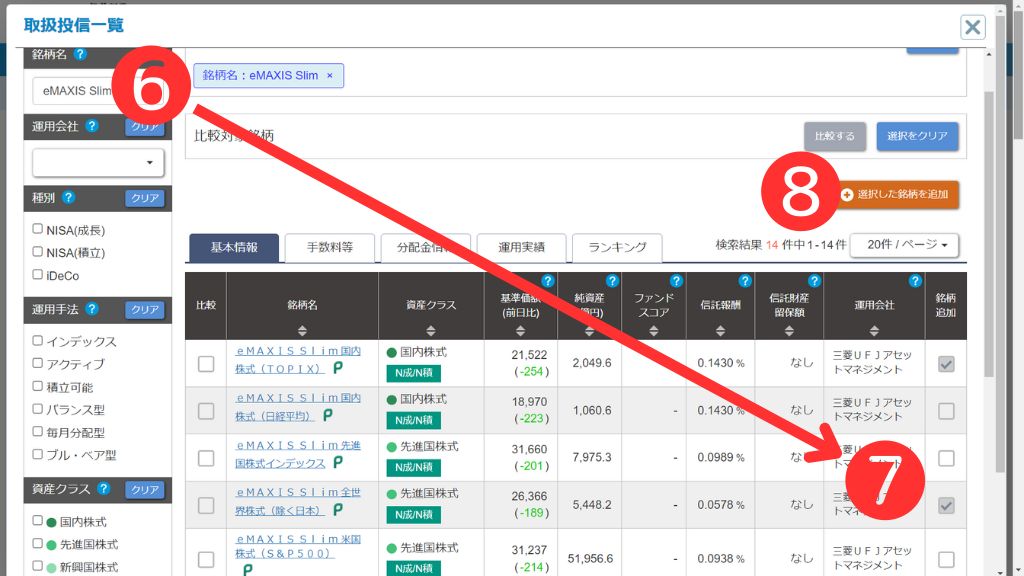Open eMAXIS Slim 全世界株式（除く日本） link
Screen dimensions: 1024x576
pyautogui.click(x=298, y=501)
